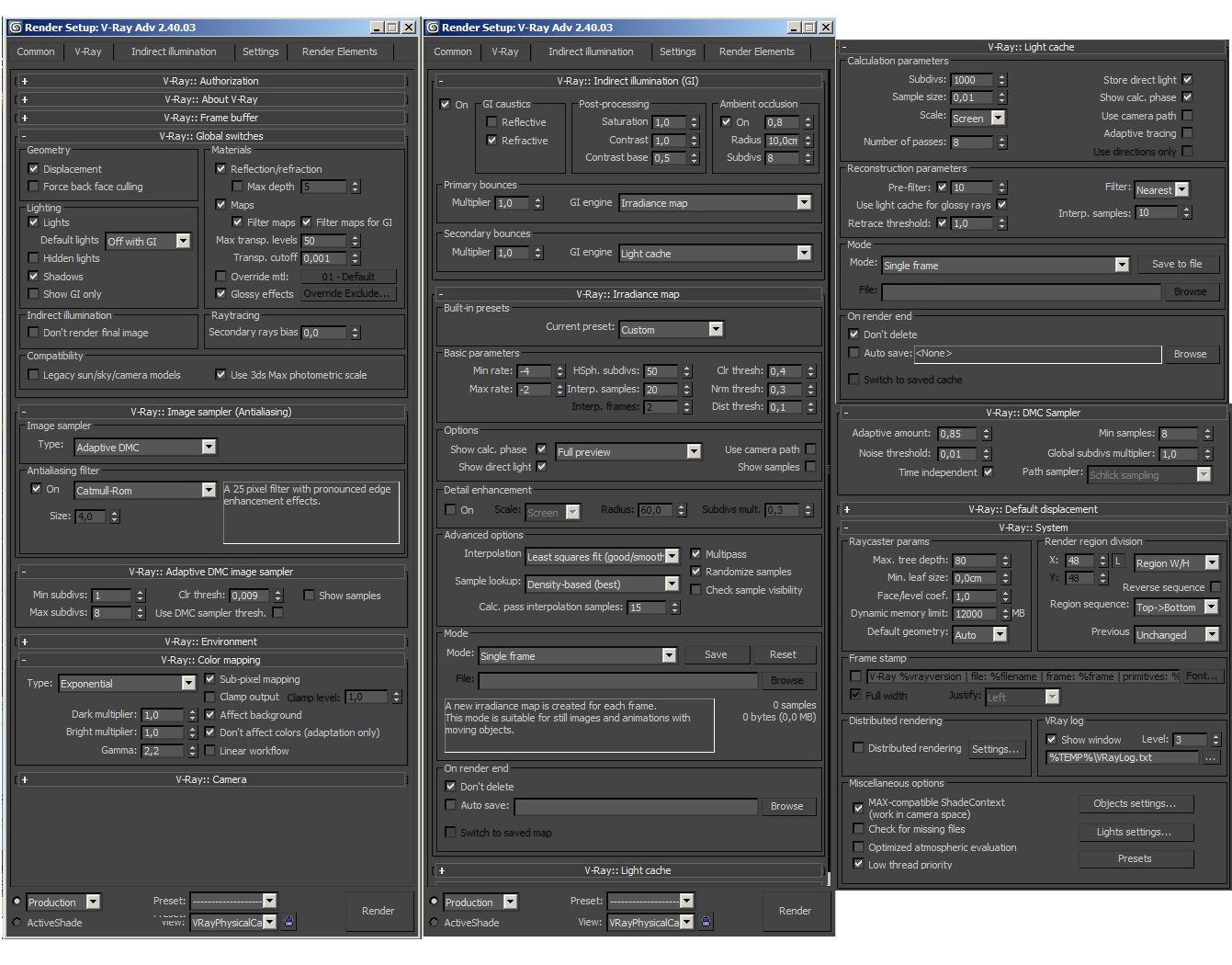Enable Force back face culling
1232x965 pixels.
(34, 187)
